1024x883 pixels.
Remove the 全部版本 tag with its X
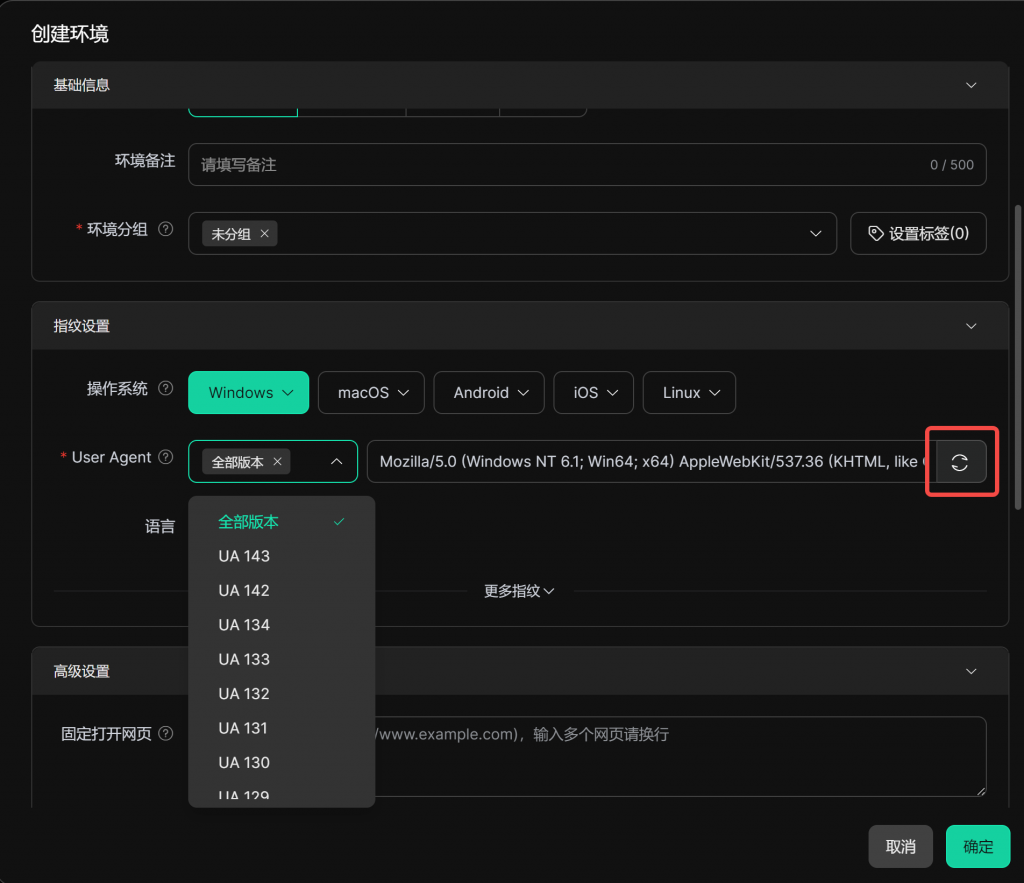click(278, 461)
